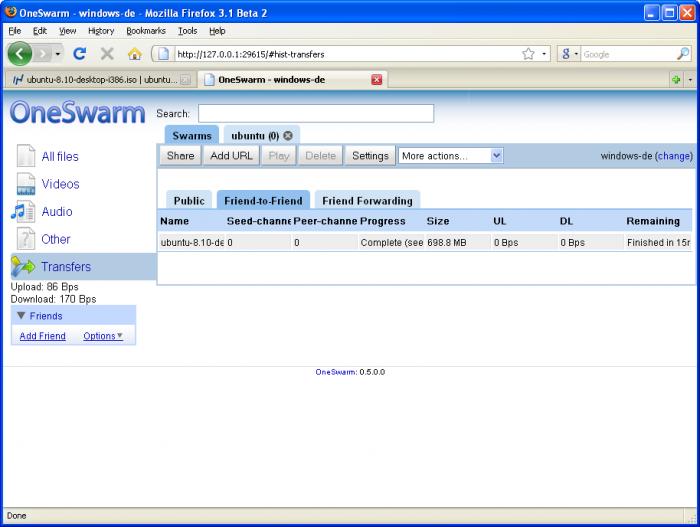Sort by the Size column header
This screenshot has height=527, width=700.
click(438, 221)
